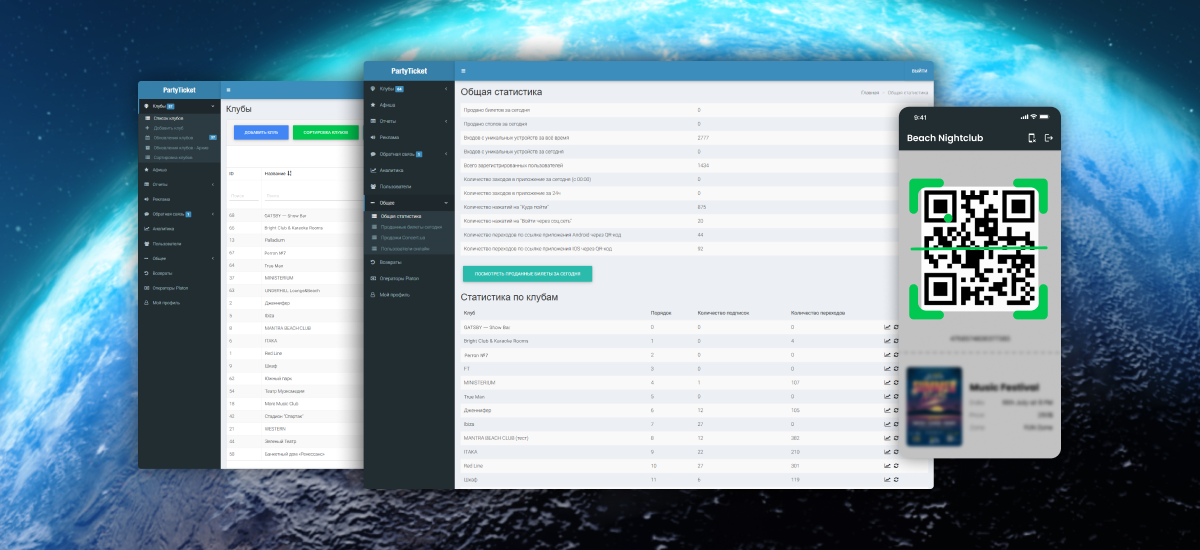Toggle sidebar hamburger in Клубы window
Image resolution: width=1200 pixels, height=550 pixels.
228,90
